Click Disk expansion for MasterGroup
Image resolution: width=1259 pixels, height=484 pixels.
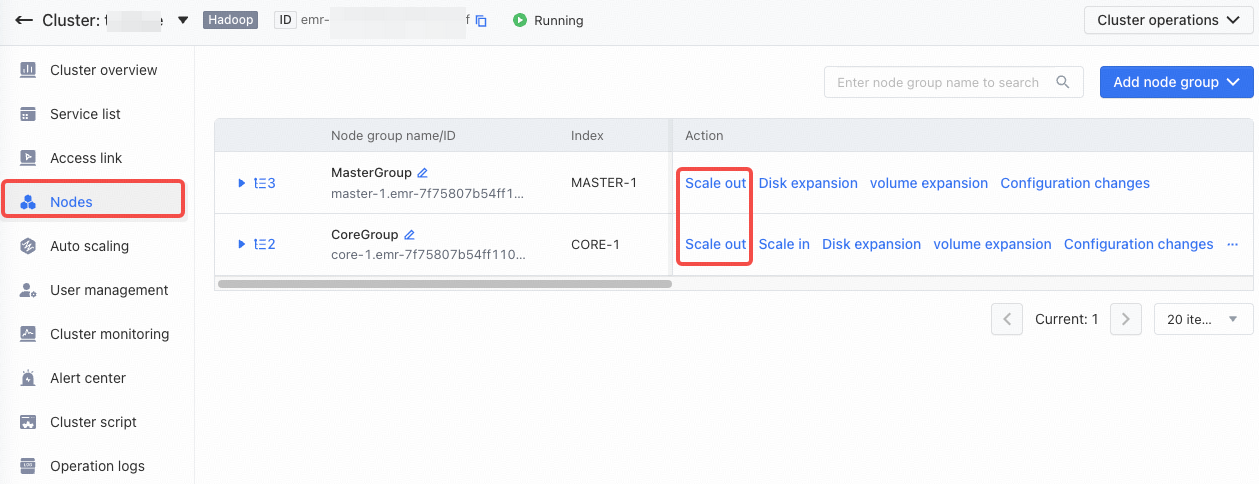(x=808, y=183)
